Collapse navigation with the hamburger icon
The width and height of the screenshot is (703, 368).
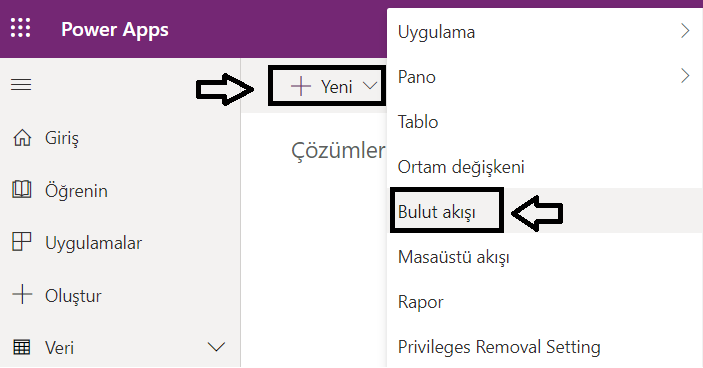[21, 85]
